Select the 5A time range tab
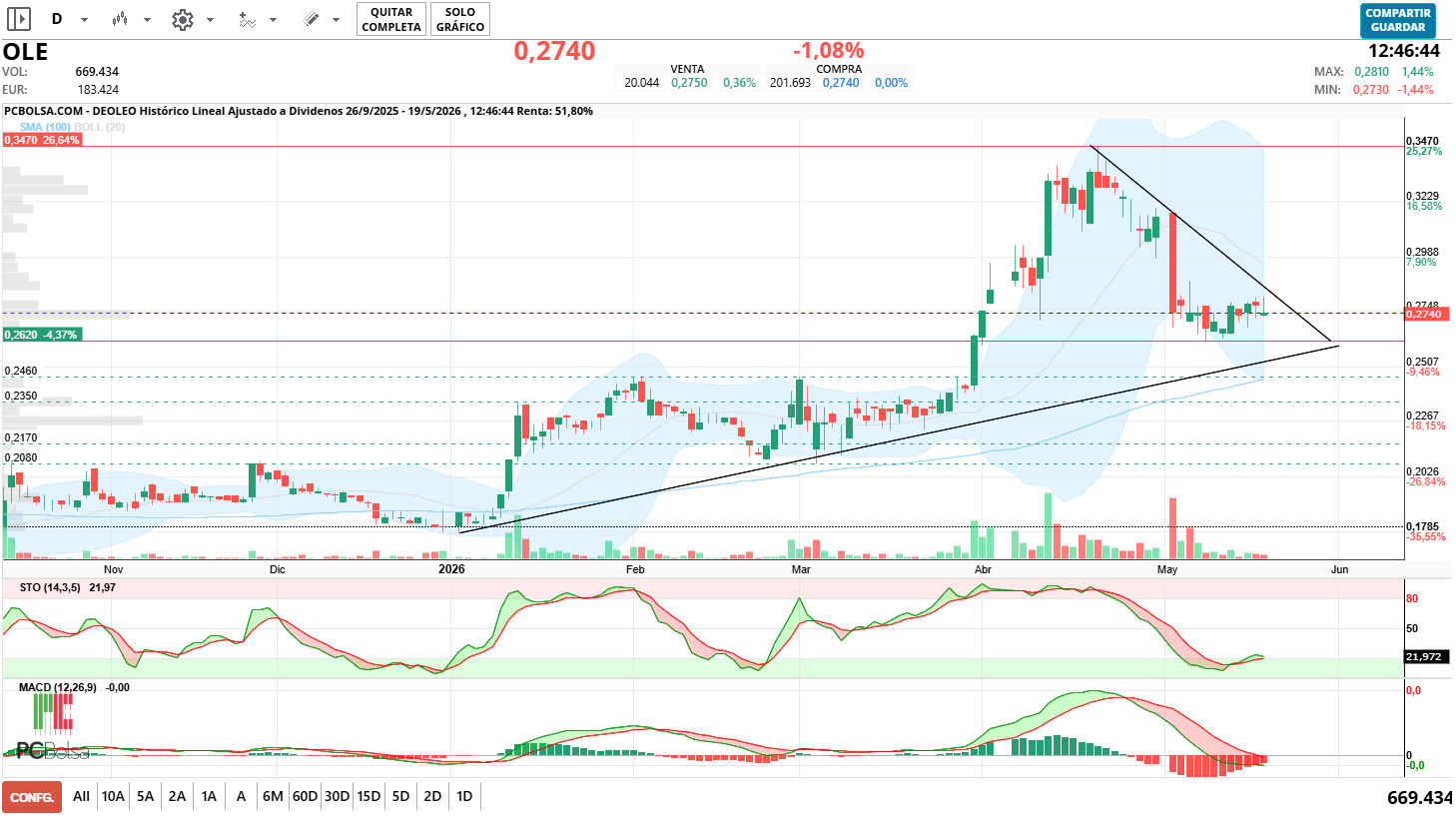This screenshot has width=1456, height=819. (146, 796)
